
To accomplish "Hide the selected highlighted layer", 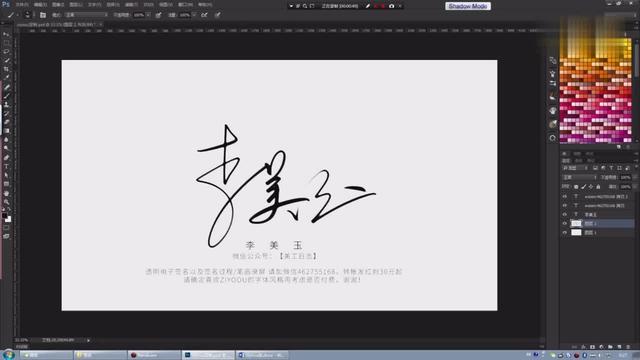I will (x=565, y=223).
